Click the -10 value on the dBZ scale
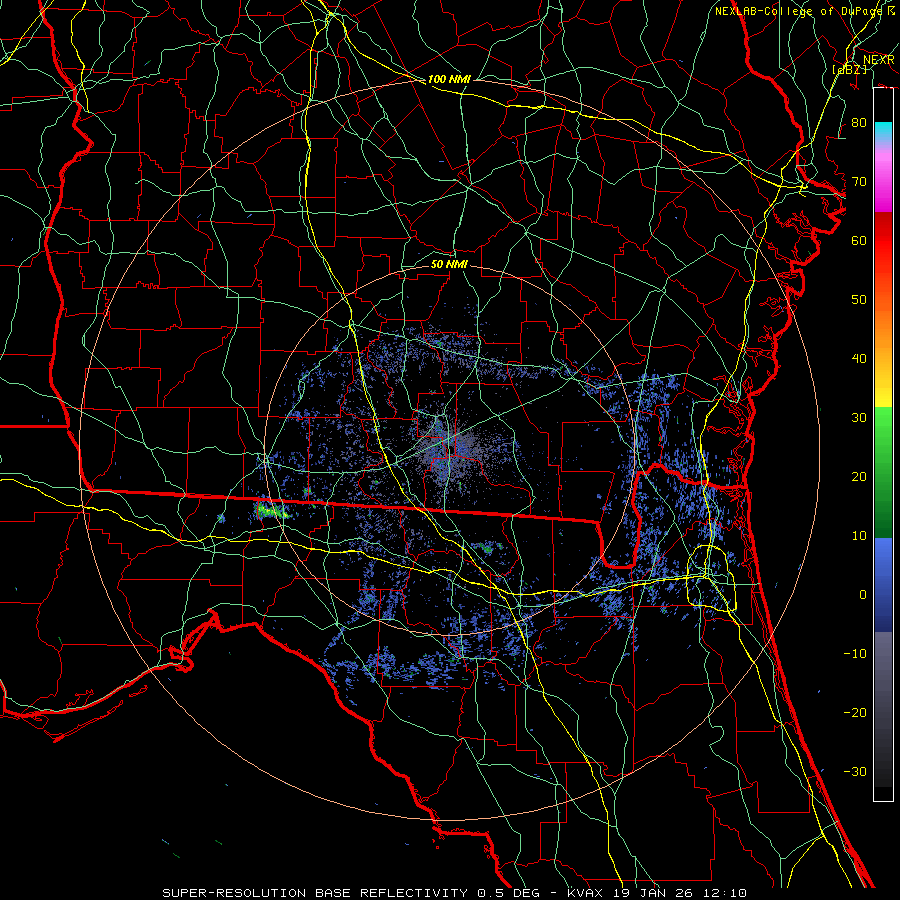Viewport: 900px width, 900px height. click(x=855, y=654)
